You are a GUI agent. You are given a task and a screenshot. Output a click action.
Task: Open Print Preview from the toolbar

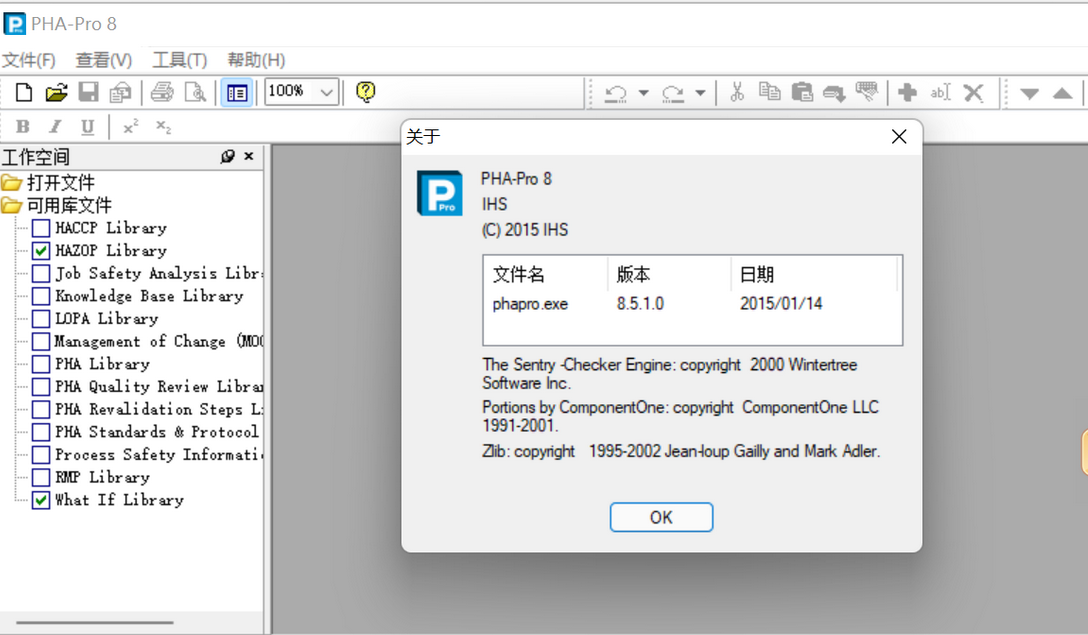pos(195,92)
